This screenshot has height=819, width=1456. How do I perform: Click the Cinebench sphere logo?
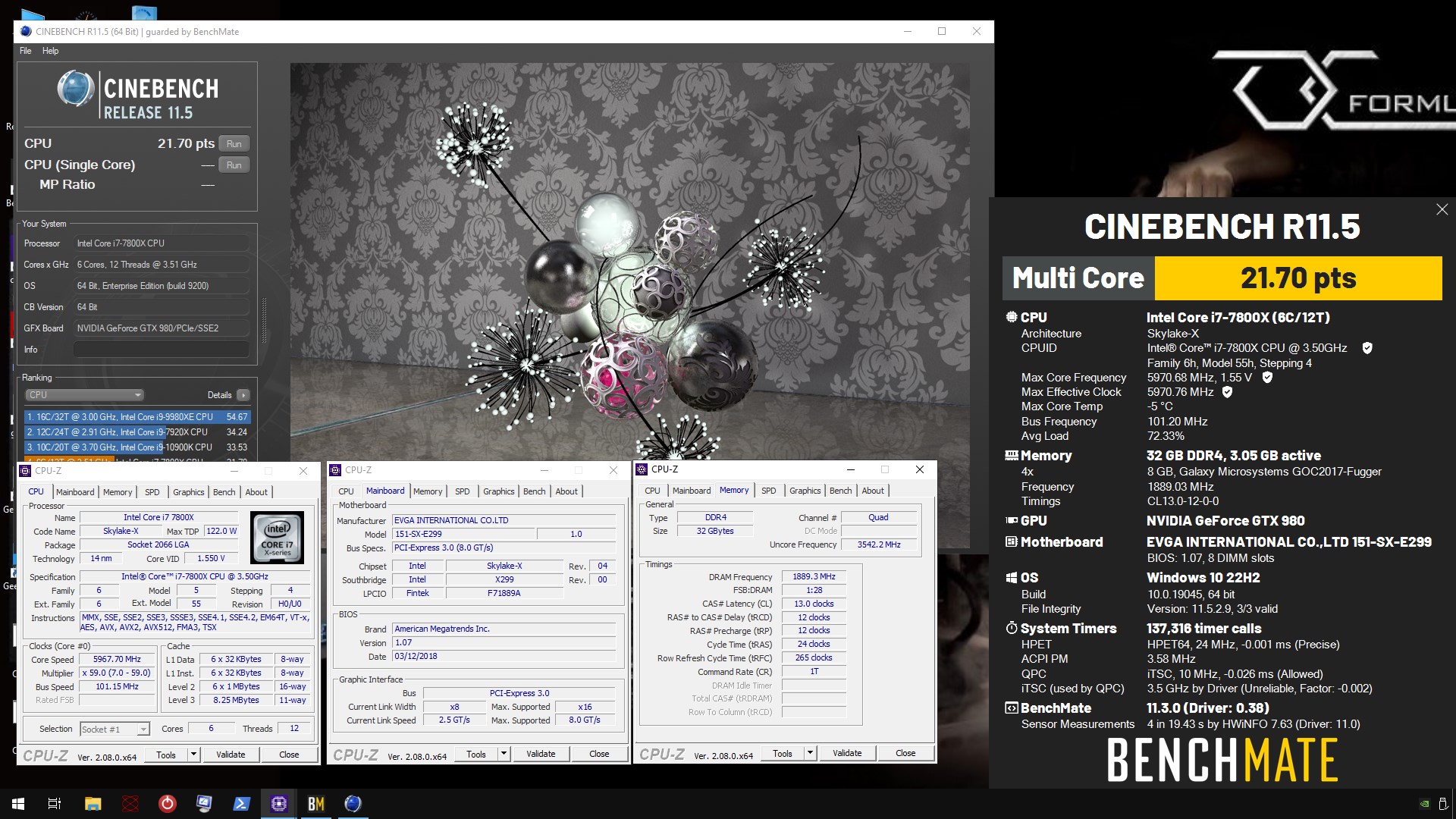(x=76, y=89)
